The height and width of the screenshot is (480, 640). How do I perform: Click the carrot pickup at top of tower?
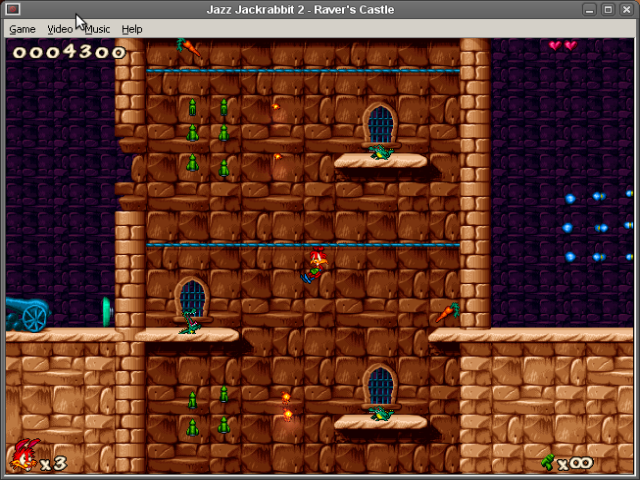point(188,47)
